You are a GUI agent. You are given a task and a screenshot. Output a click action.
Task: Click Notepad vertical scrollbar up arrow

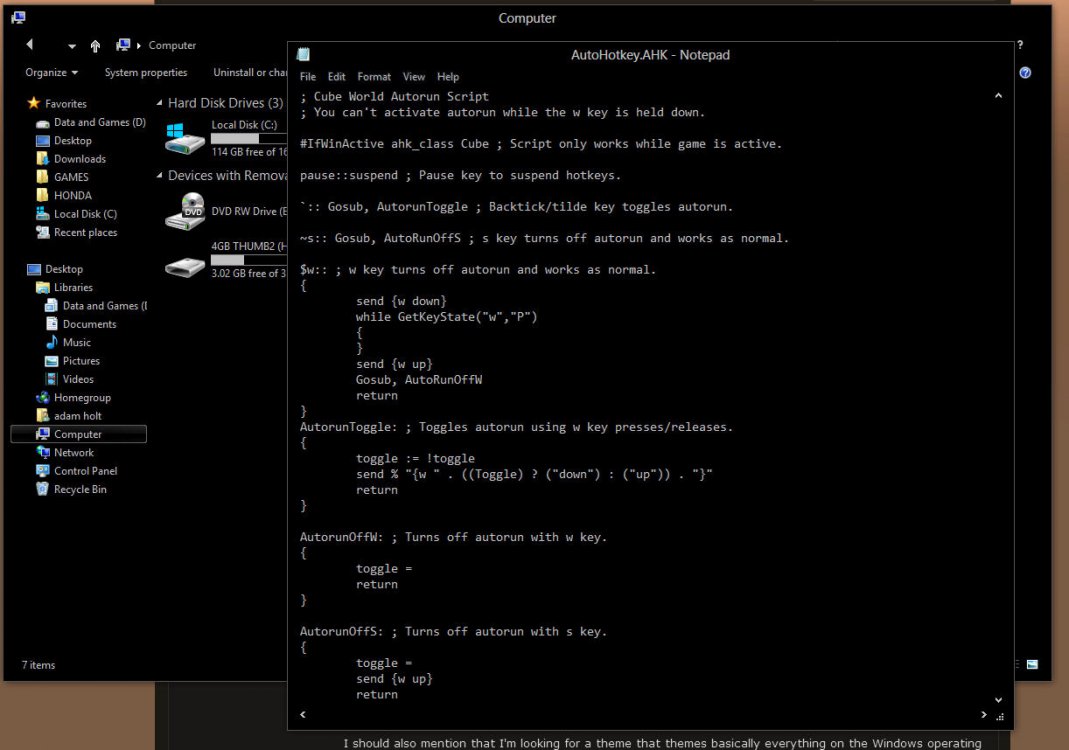click(x=998, y=95)
